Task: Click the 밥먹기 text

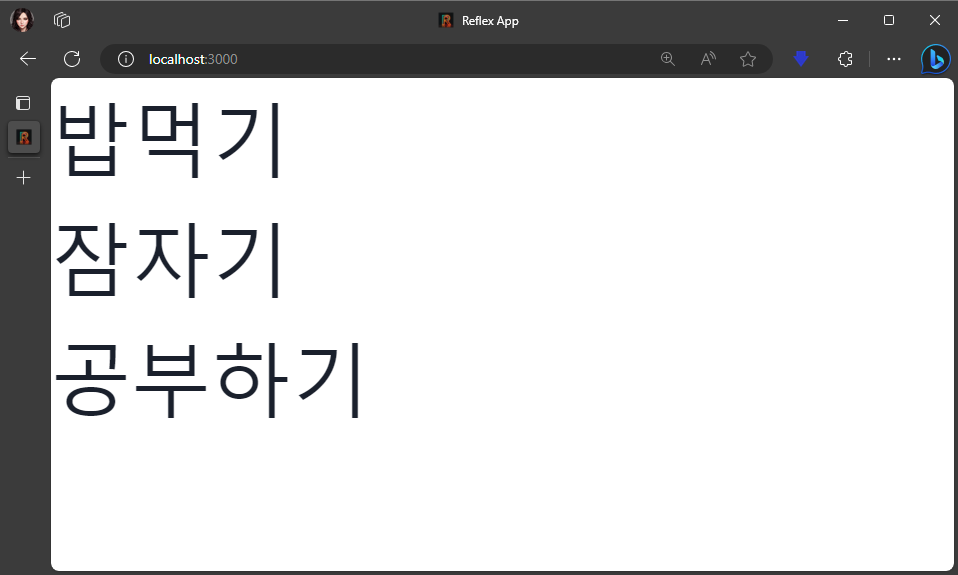Action: click(x=169, y=140)
